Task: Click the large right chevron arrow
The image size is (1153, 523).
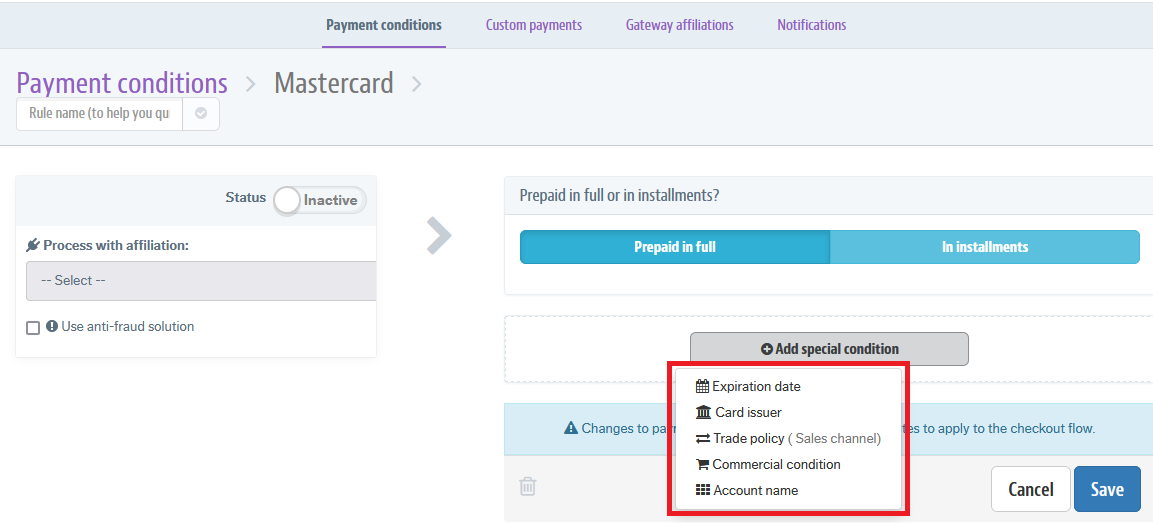Action: click(x=439, y=236)
